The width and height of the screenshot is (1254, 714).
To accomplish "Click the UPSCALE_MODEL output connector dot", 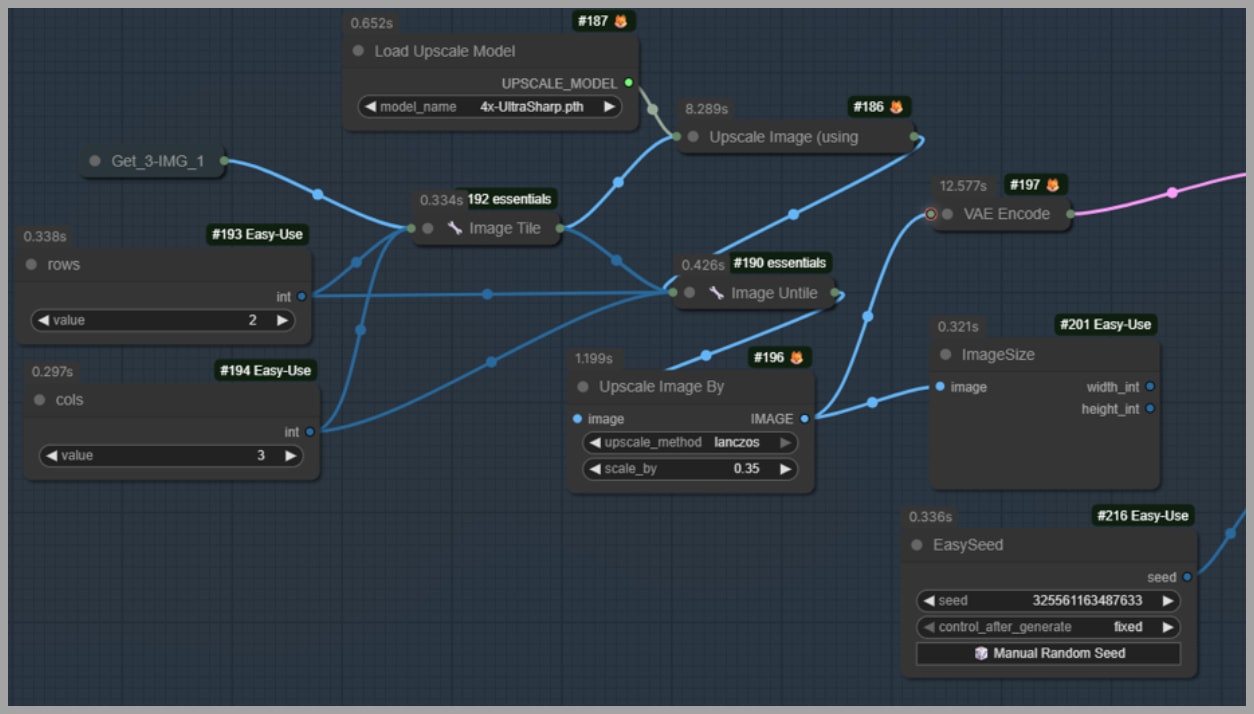I will click(x=628, y=83).
